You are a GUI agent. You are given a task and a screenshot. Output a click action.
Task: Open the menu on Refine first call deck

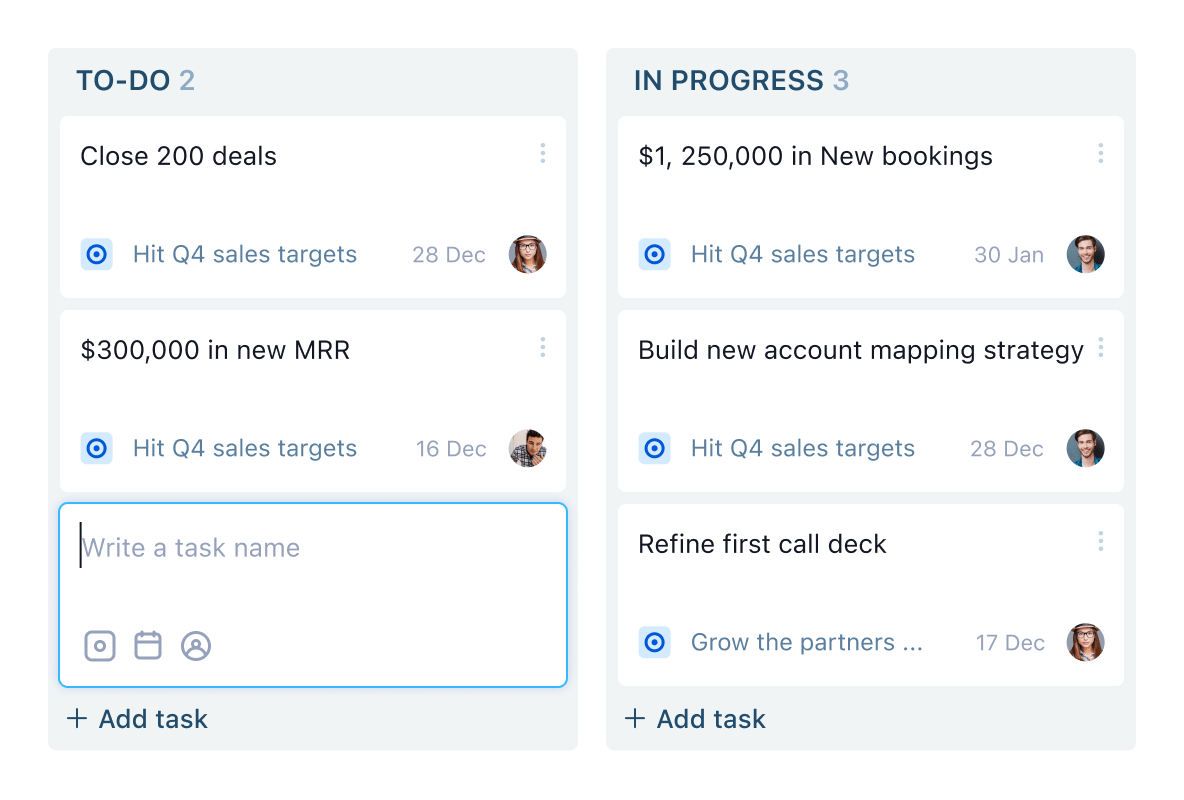[x=1100, y=541]
